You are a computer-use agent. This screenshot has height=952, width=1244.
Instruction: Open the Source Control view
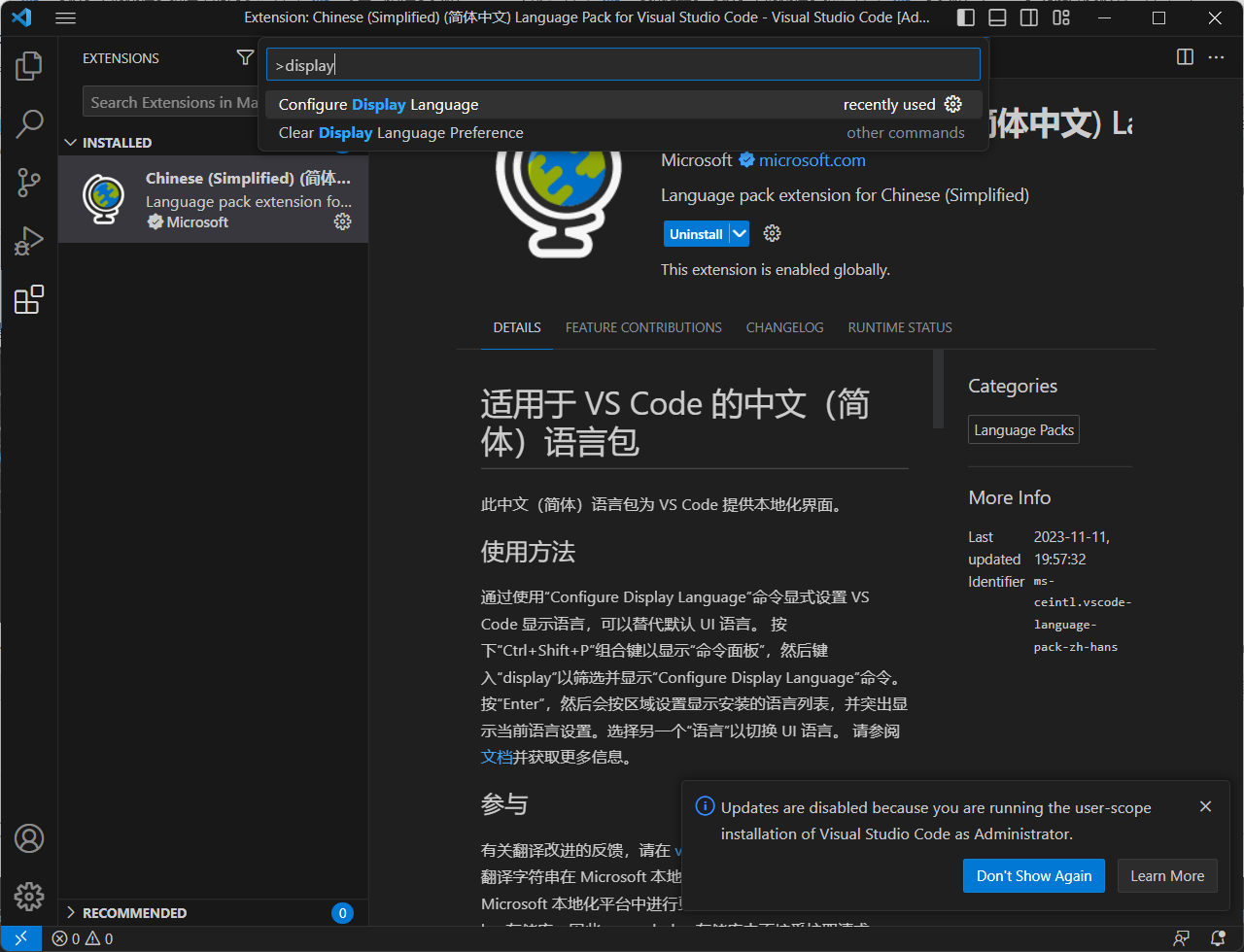click(29, 183)
